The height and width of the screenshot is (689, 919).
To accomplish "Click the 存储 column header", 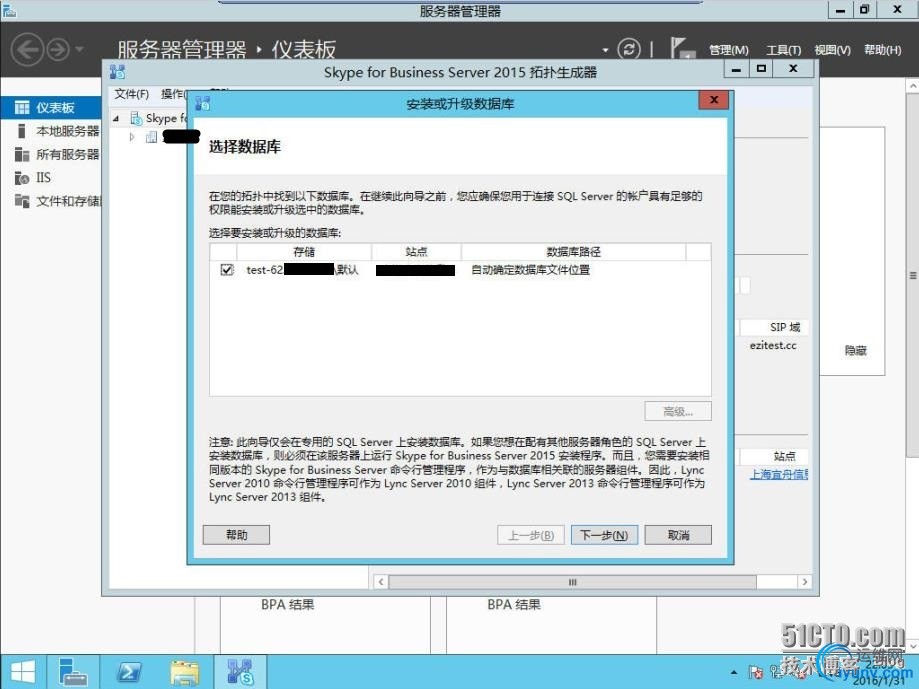I will pyautogui.click(x=304, y=252).
